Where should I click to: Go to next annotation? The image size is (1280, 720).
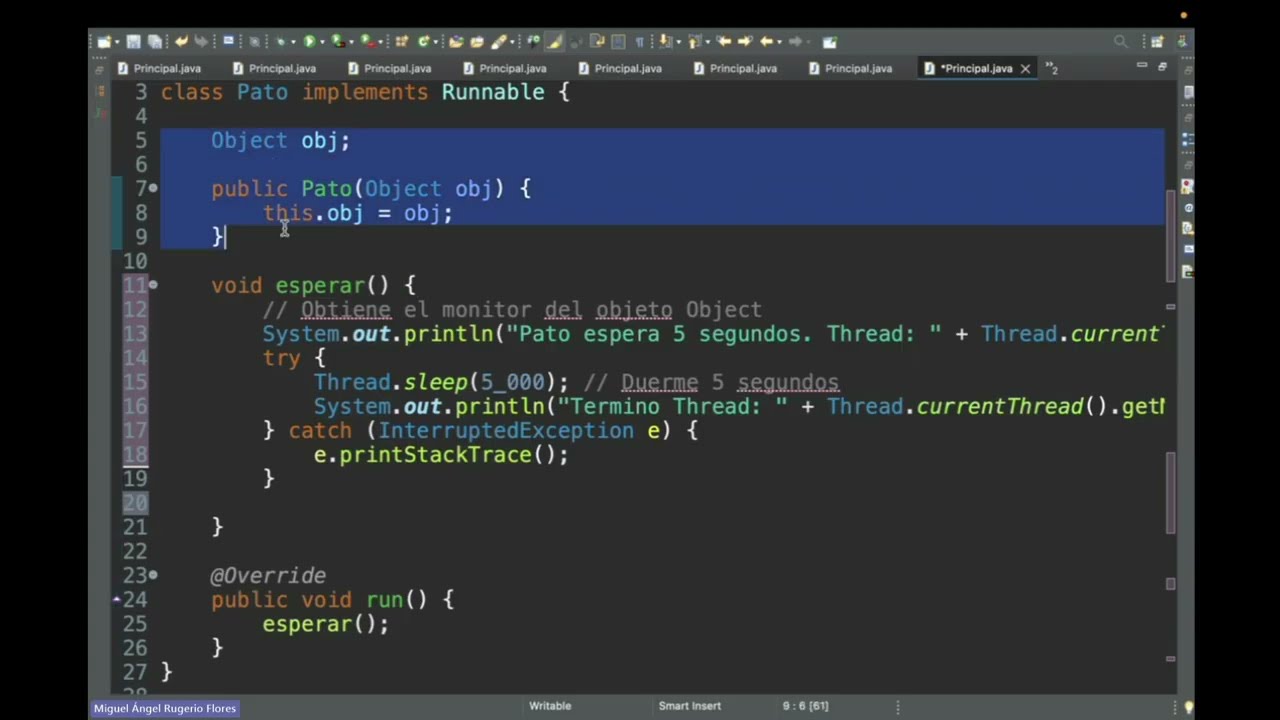click(665, 42)
